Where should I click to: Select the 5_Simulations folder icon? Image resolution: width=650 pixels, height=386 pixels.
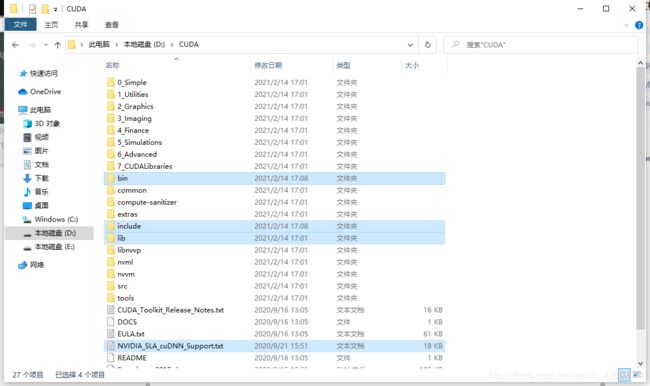pos(111,142)
